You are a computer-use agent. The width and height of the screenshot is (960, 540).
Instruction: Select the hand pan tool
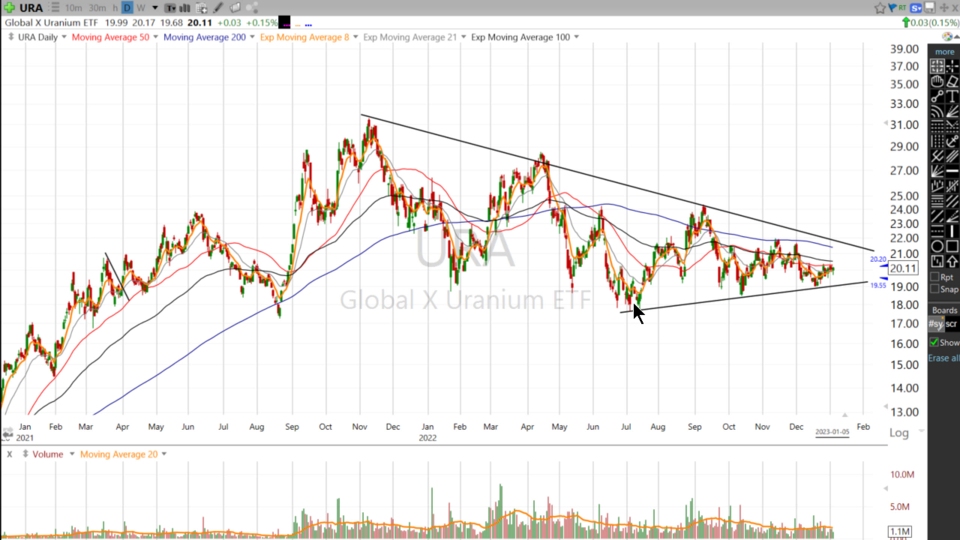(937, 81)
